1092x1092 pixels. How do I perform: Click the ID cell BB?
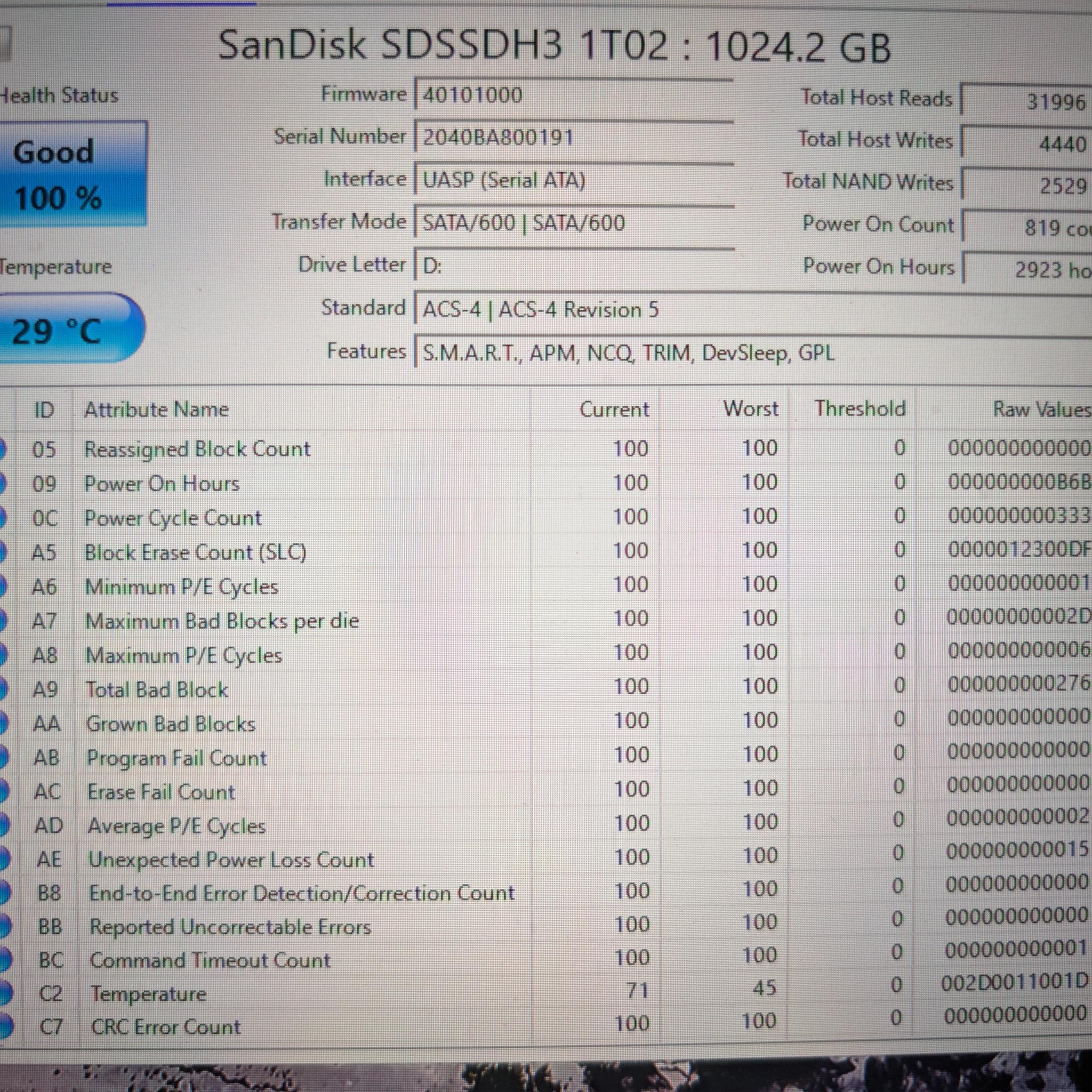[x=50, y=926]
